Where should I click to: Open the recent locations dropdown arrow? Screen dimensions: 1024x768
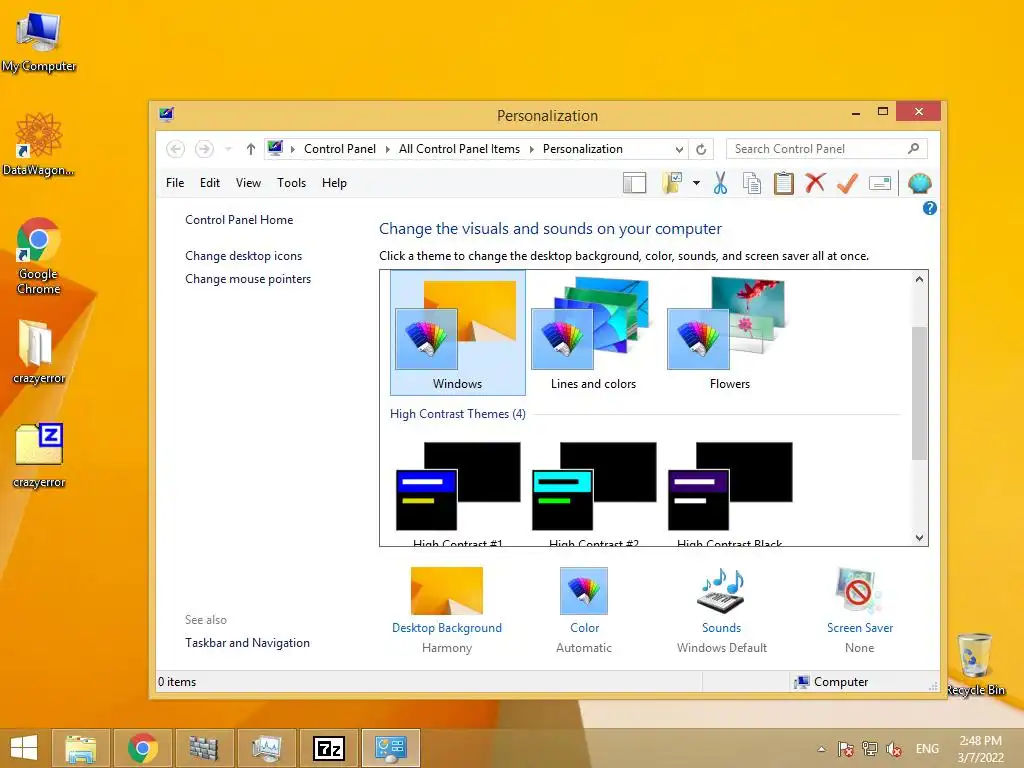[228, 149]
